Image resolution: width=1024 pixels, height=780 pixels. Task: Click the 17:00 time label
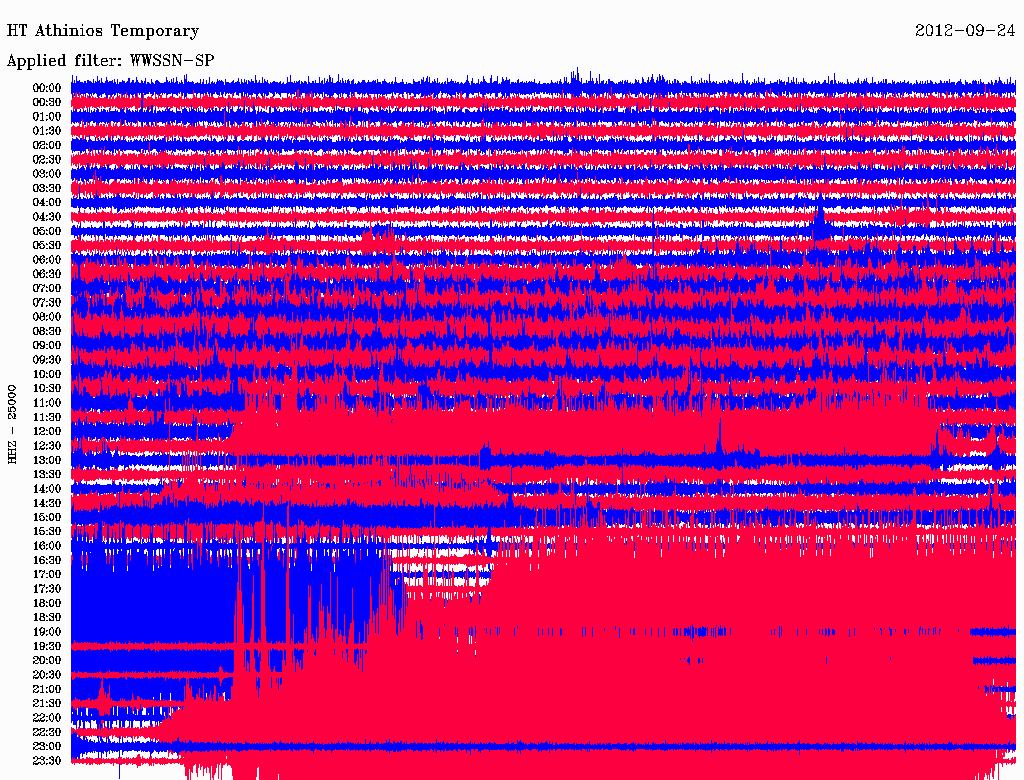click(47, 574)
